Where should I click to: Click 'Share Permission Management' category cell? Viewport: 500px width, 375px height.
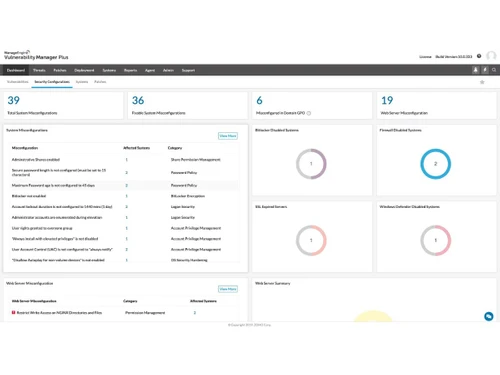[196, 160]
